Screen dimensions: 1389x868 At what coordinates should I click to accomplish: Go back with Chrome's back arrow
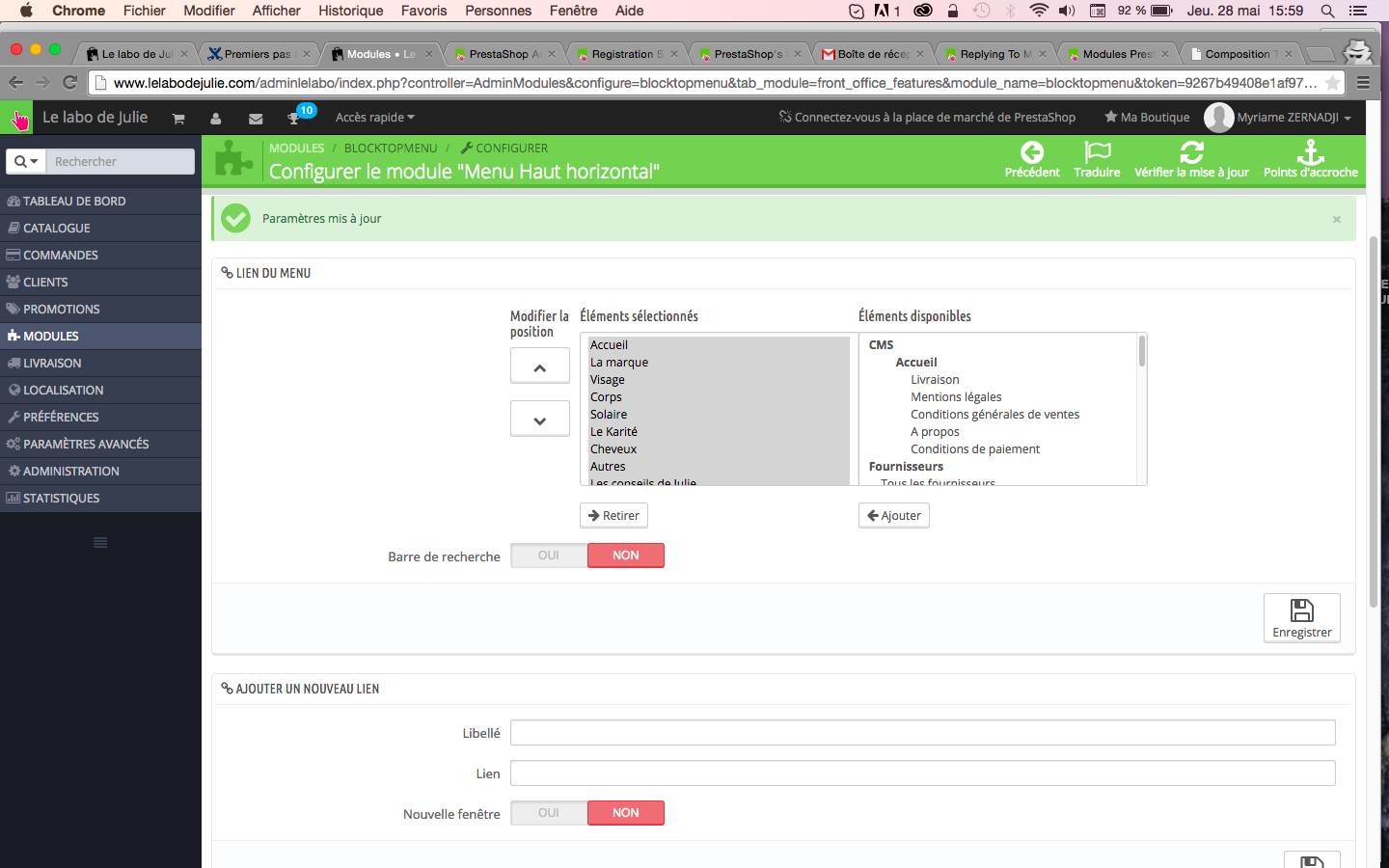point(15,83)
